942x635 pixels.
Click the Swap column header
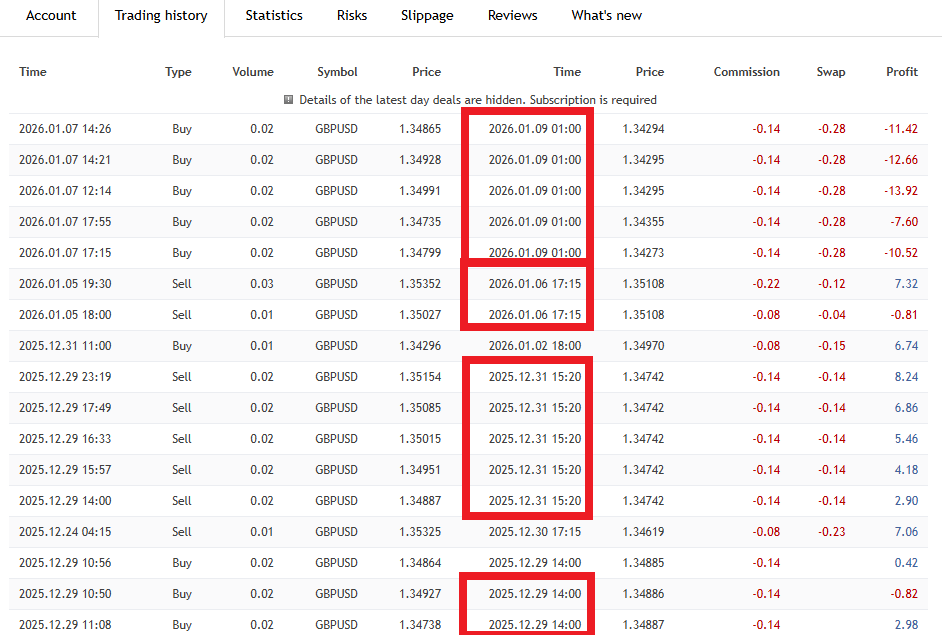click(x=831, y=71)
